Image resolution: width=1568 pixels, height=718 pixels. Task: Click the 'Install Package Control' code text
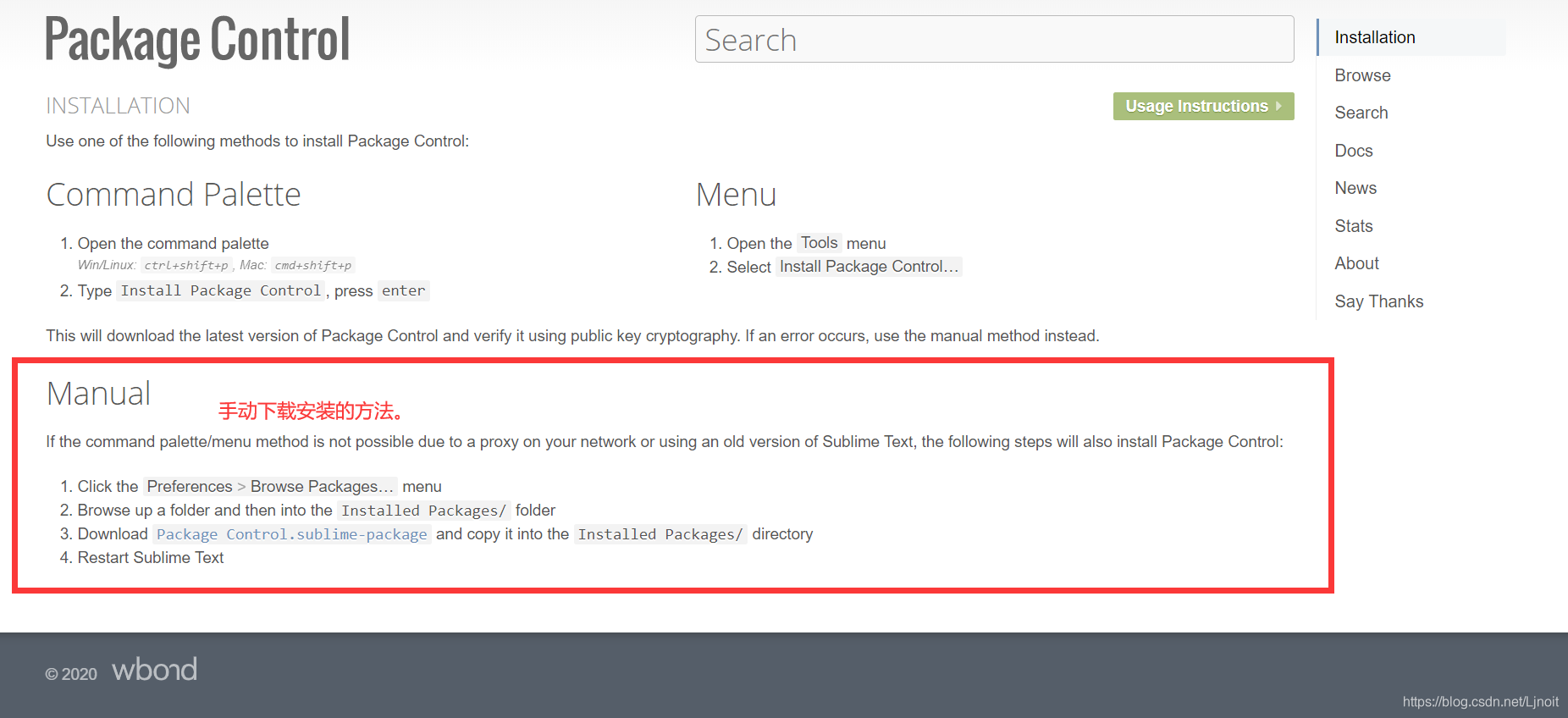221,290
